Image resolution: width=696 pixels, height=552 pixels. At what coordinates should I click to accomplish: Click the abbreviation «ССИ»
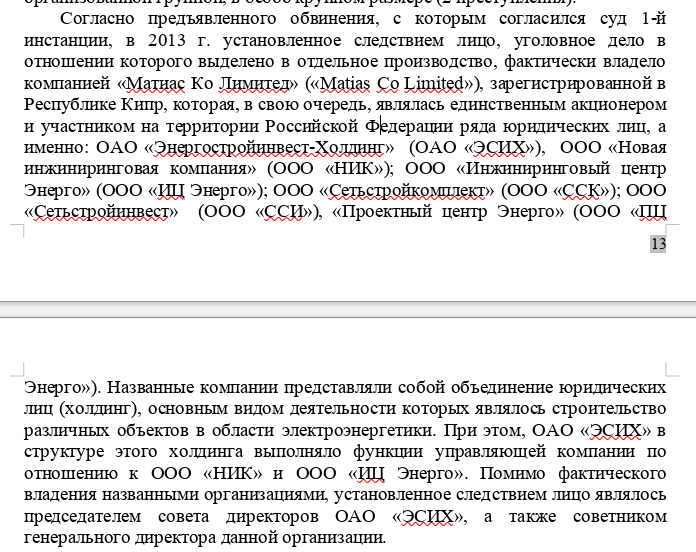point(283,212)
